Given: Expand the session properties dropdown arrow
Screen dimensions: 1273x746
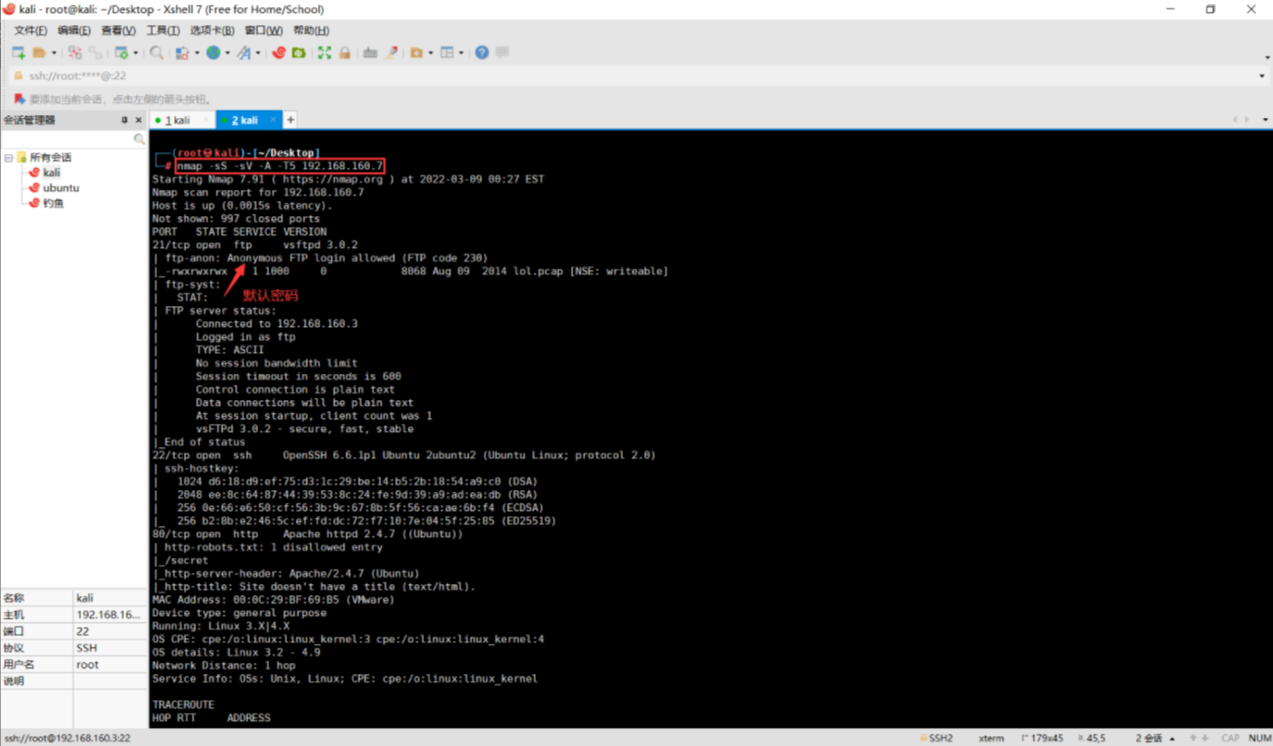Looking at the screenshot, I should (136, 53).
